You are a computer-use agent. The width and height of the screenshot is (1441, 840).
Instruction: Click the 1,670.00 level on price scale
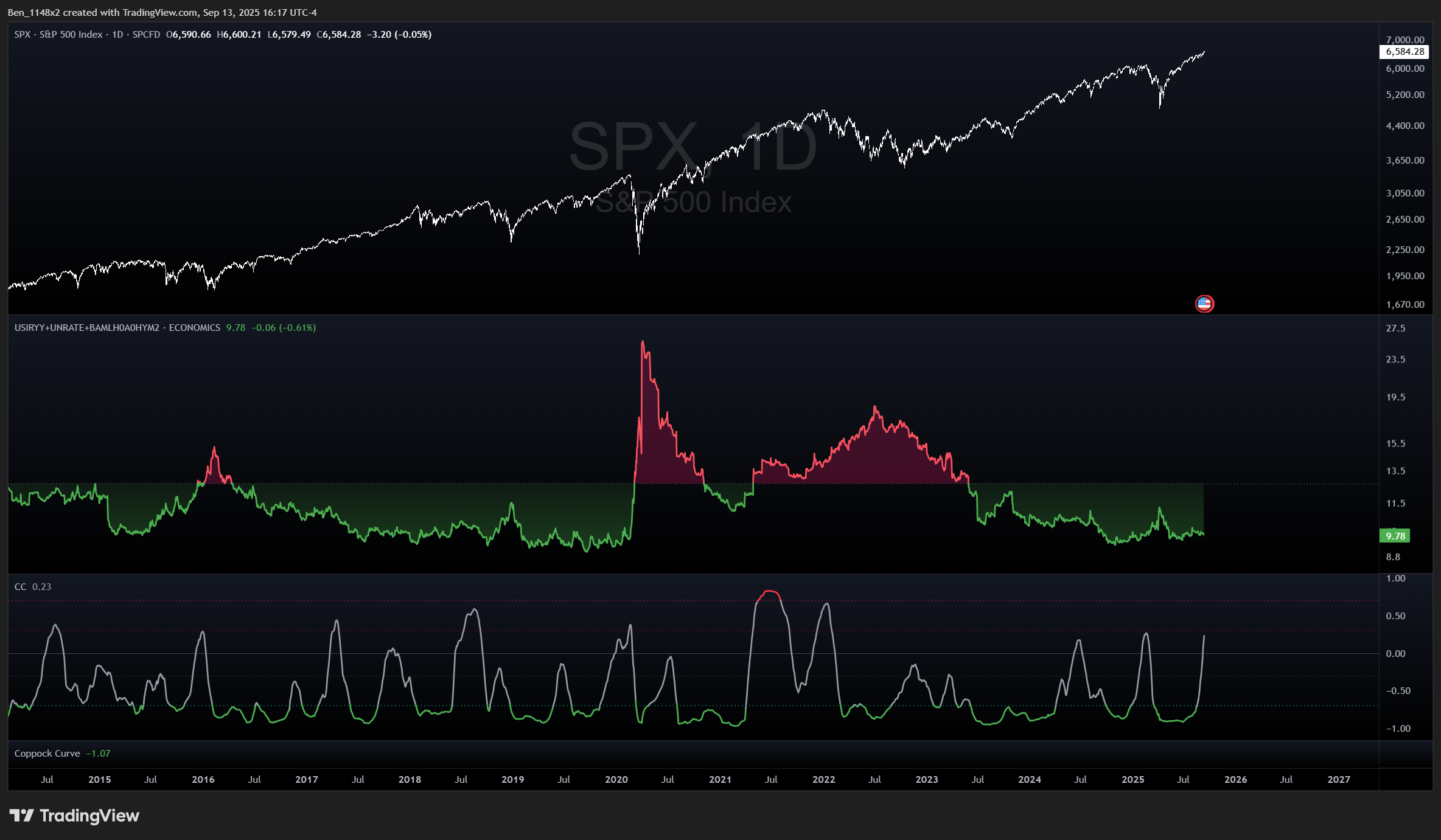[x=1404, y=305]
